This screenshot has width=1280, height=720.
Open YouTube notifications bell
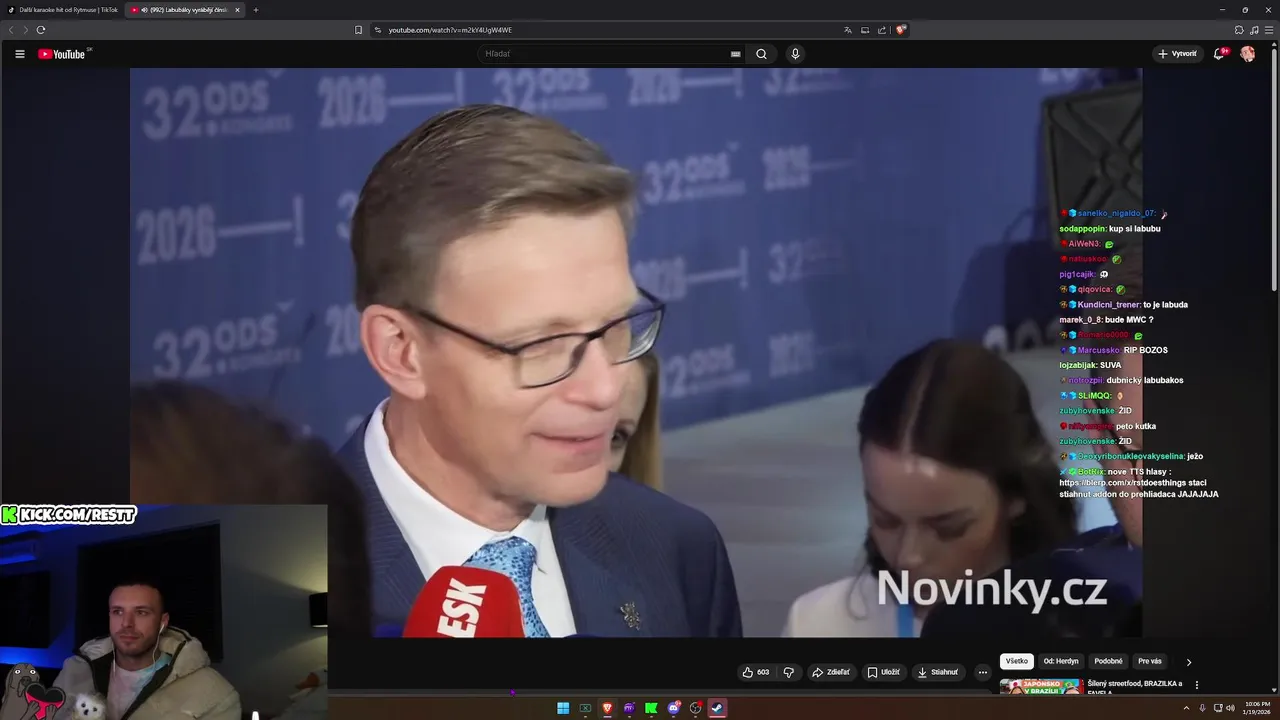point(1219,54)
